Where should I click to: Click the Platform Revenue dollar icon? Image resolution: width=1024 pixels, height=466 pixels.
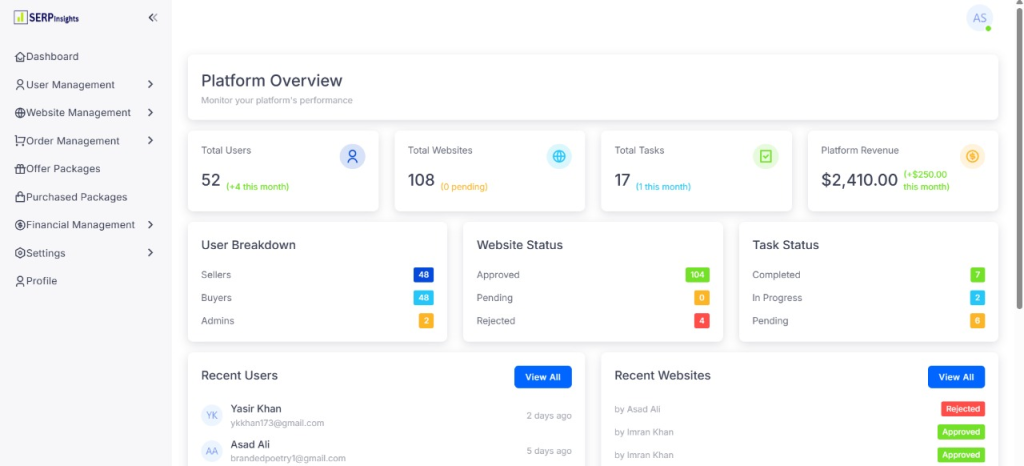[x=972, y=156]
